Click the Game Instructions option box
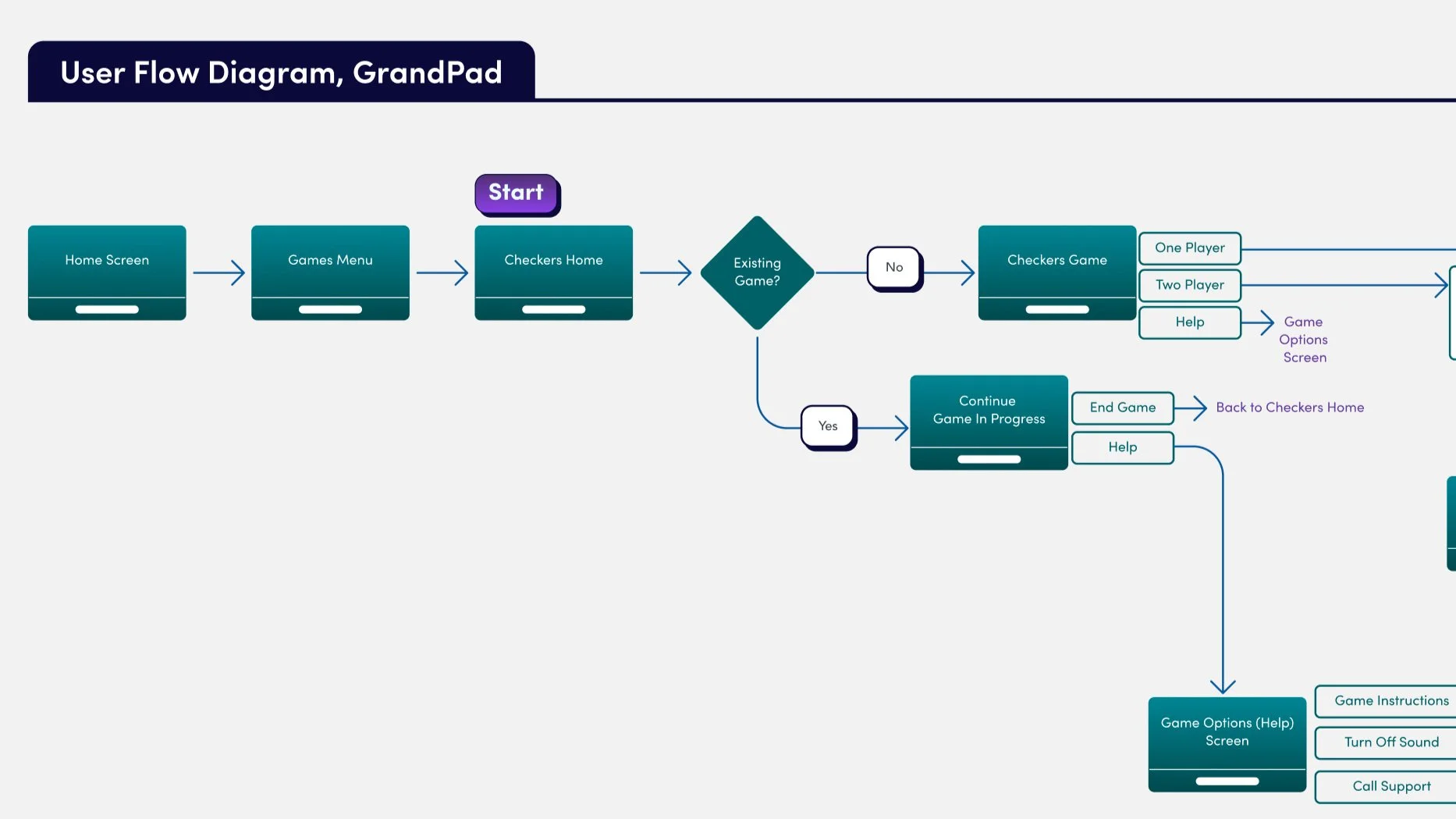Screen dimensions: 1456x819 point(1386,701)
